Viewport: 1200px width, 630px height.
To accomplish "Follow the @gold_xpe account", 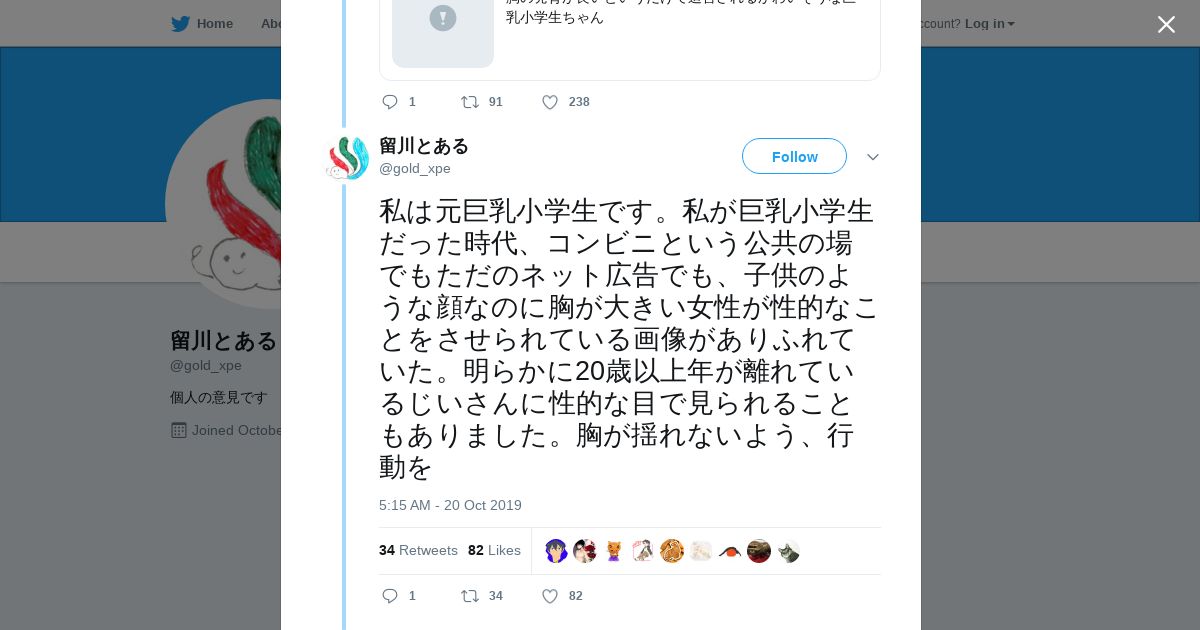I will pos(794,157).
